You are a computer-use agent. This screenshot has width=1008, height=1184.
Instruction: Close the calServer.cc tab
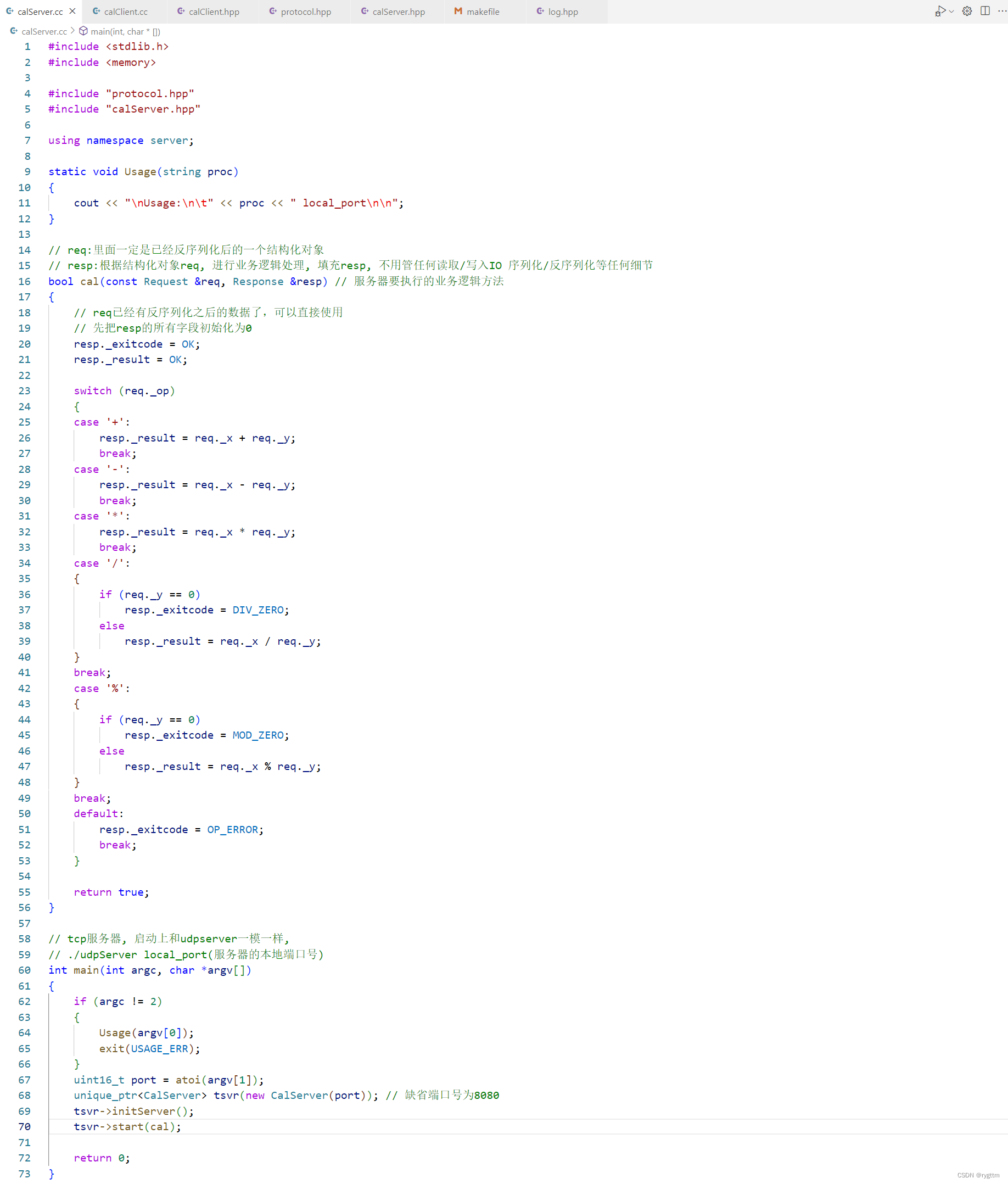pos(72,12)
